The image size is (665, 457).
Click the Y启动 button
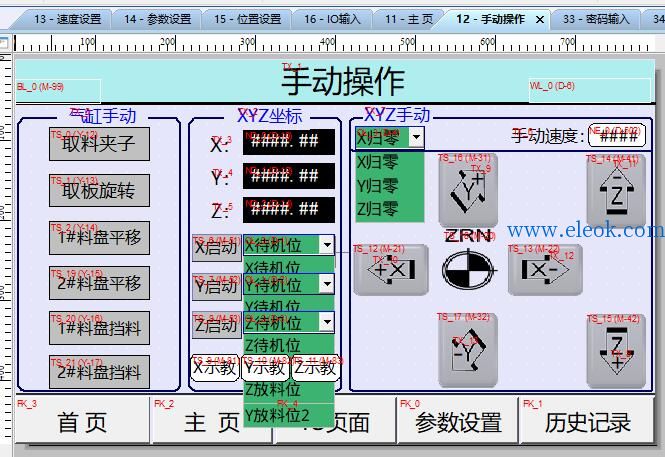click(216, 287)
